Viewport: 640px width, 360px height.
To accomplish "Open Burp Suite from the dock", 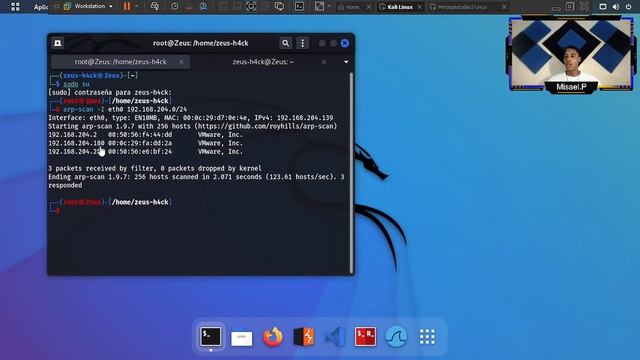I will tap(304, 337).
